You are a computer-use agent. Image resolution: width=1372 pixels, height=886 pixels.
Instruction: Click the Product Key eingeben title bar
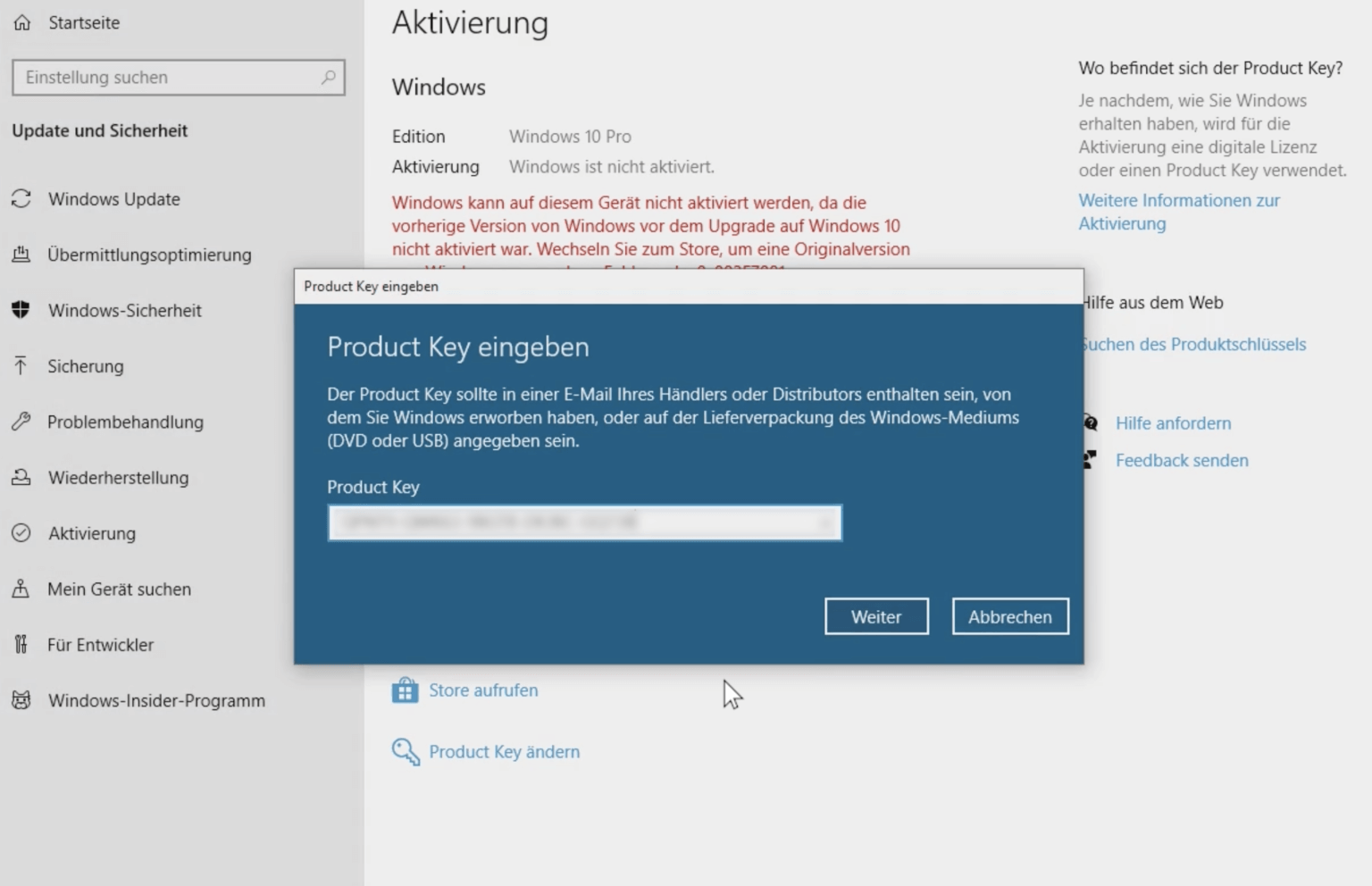[x=689, y=286]
